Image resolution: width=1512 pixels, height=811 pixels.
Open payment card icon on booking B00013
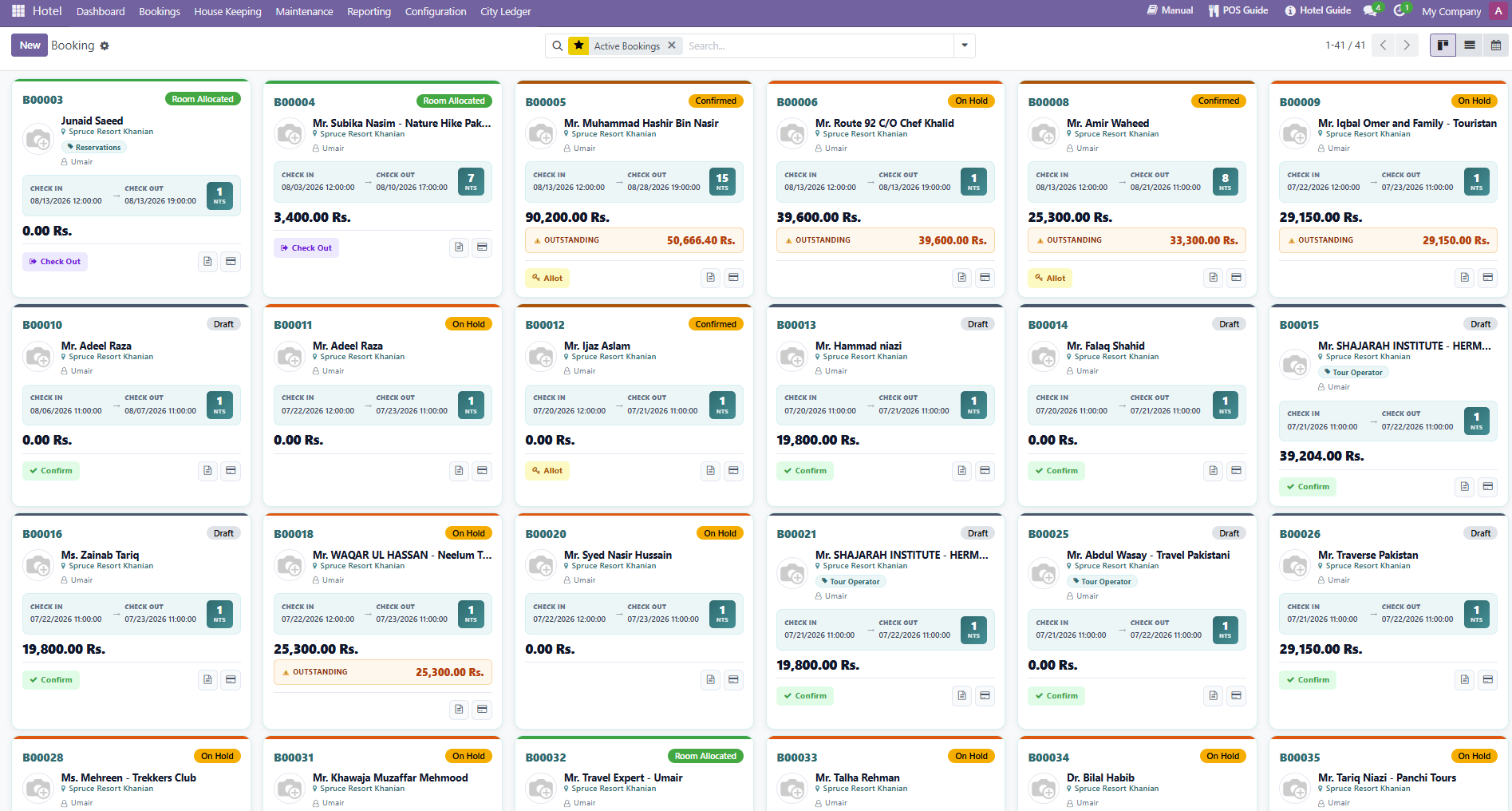tap(985, 471)
